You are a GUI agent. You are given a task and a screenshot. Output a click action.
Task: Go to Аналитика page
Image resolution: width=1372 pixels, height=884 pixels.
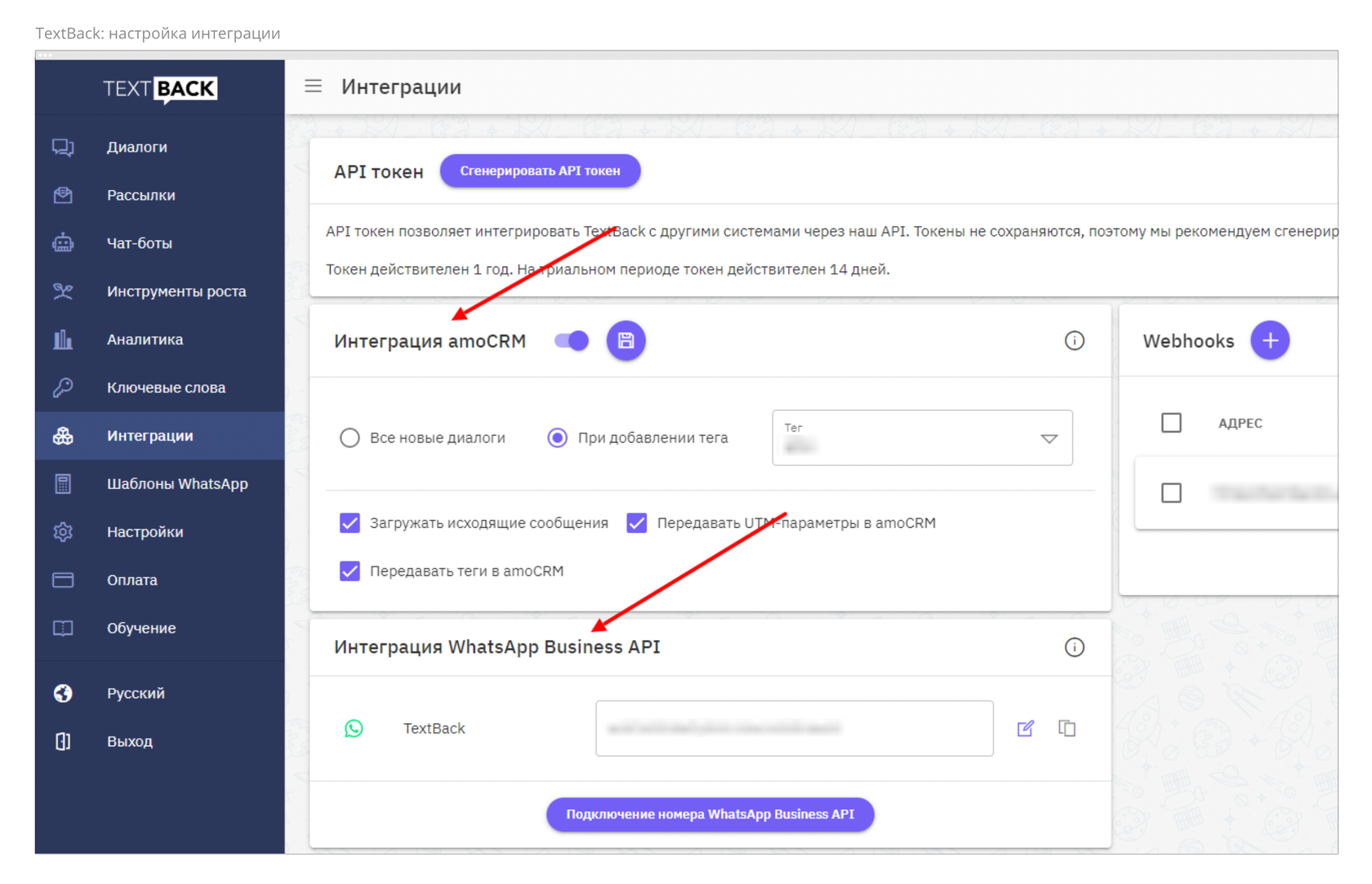click(160, 340)
